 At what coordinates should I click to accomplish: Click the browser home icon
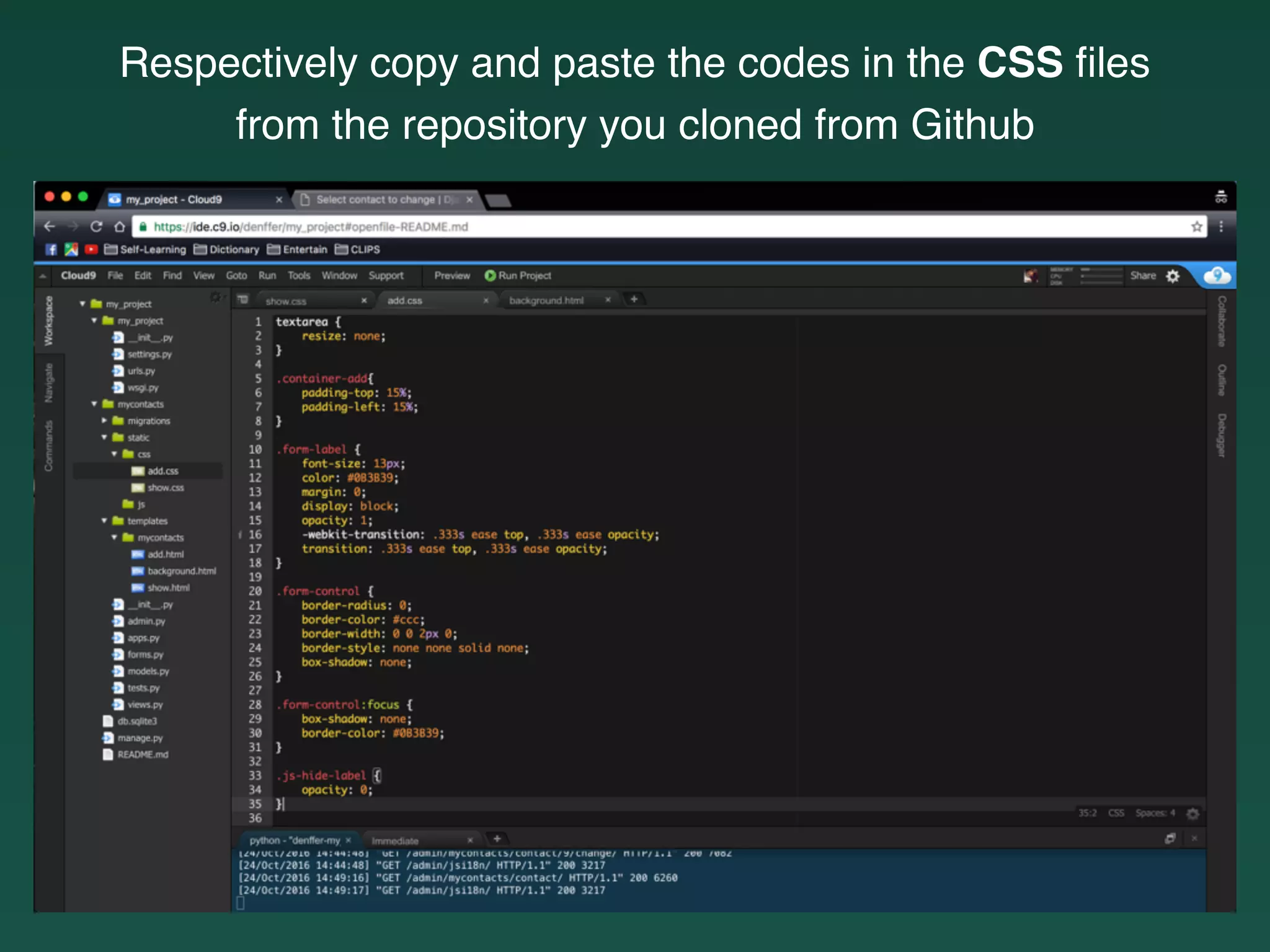[120, 227]
